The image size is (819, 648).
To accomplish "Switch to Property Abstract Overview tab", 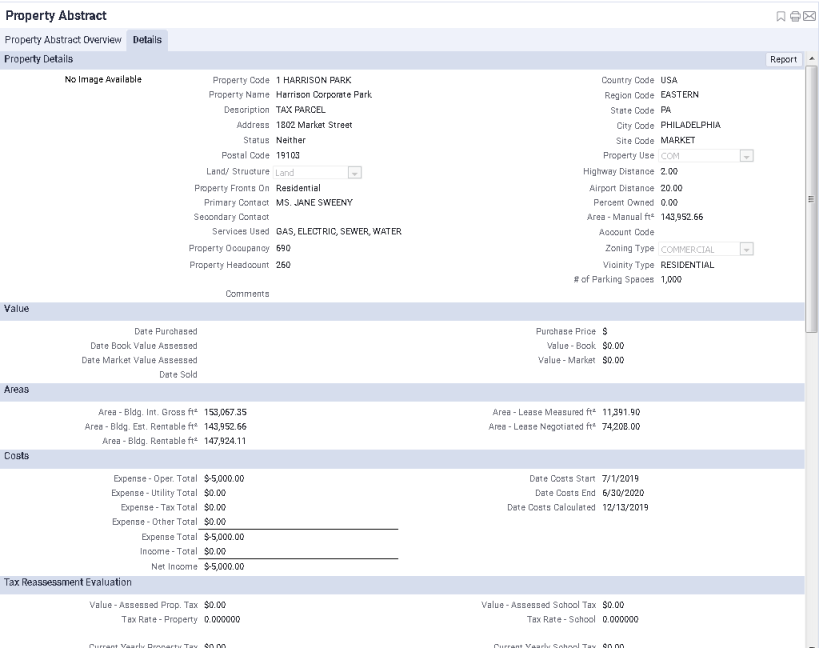I will coord(64,40).
